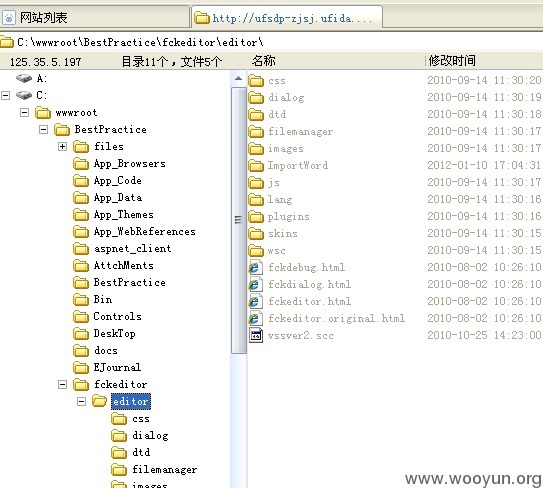Click the ImportWord folder icon

pyautogui.click(x=256, y=166)
